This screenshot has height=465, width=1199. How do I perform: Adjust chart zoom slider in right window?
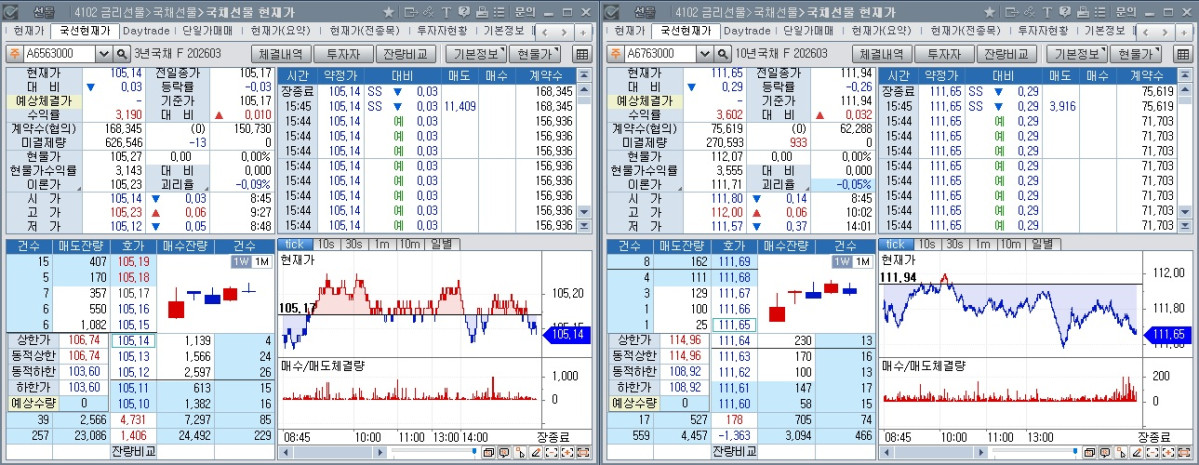point(1075,451)
